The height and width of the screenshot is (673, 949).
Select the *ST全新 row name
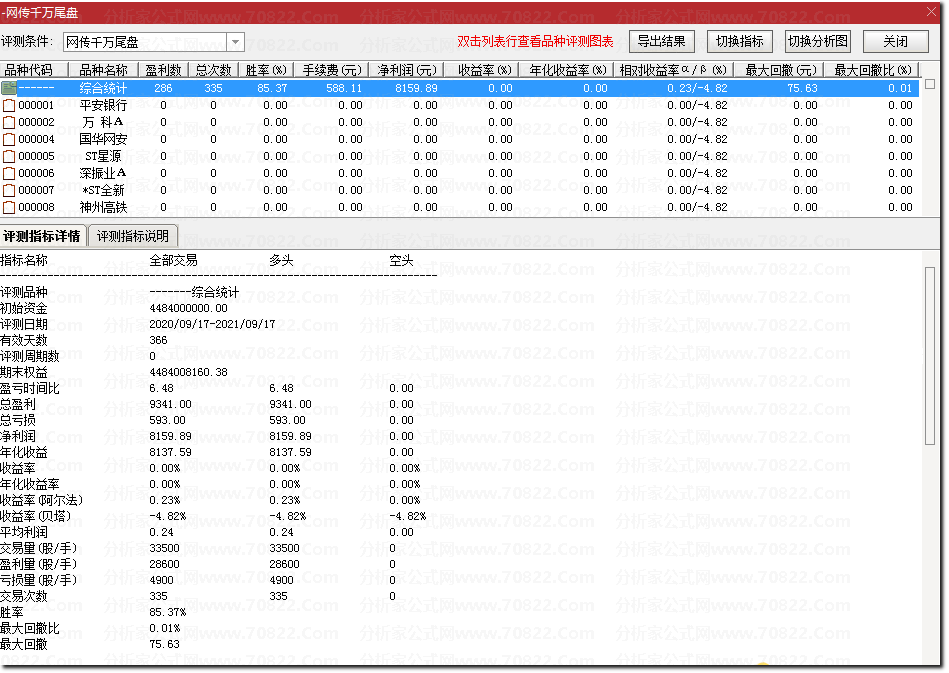pos(103,190)
